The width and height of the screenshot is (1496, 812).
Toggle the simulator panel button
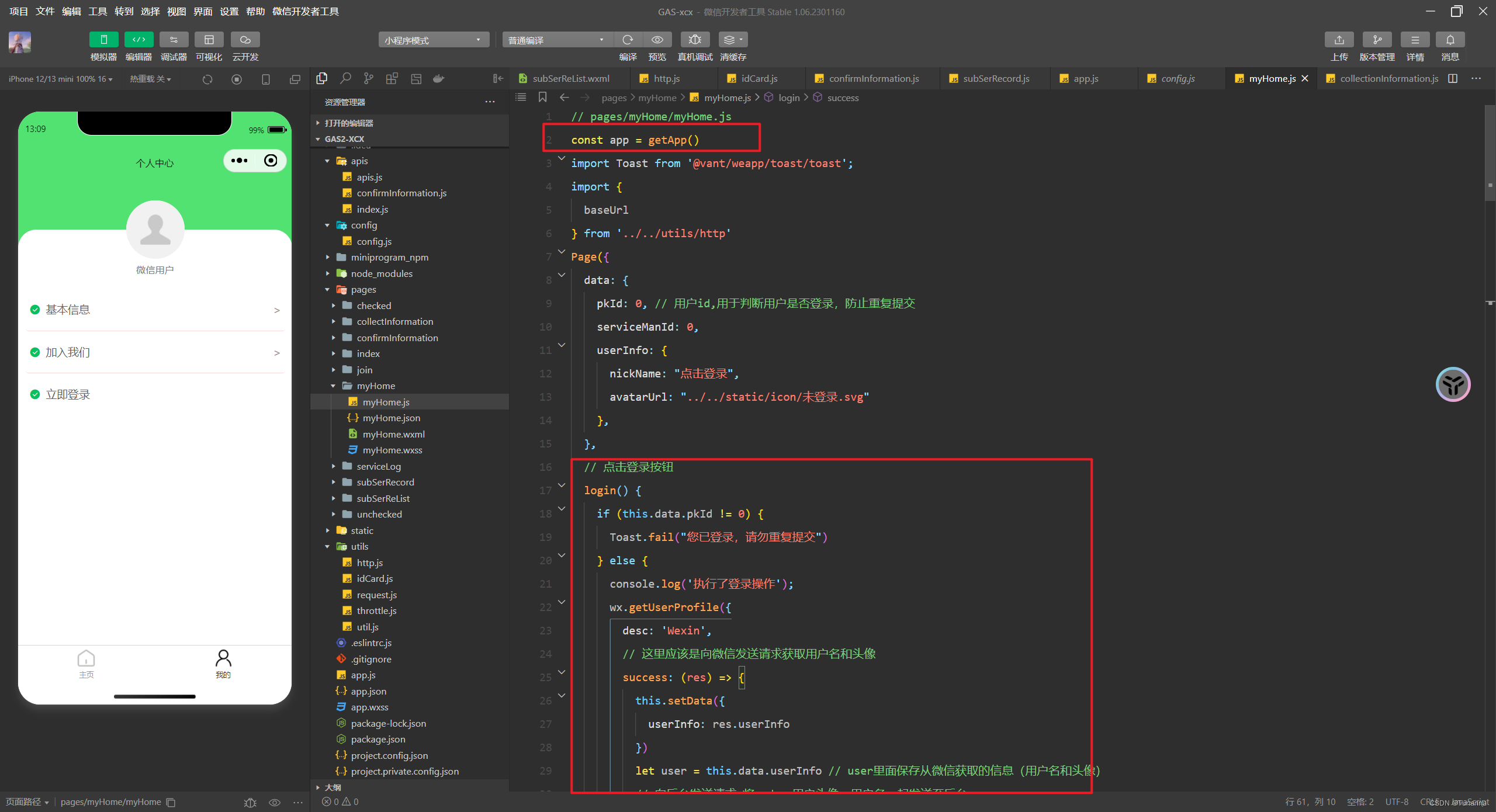pyautogui.click(x=103, y=40)
